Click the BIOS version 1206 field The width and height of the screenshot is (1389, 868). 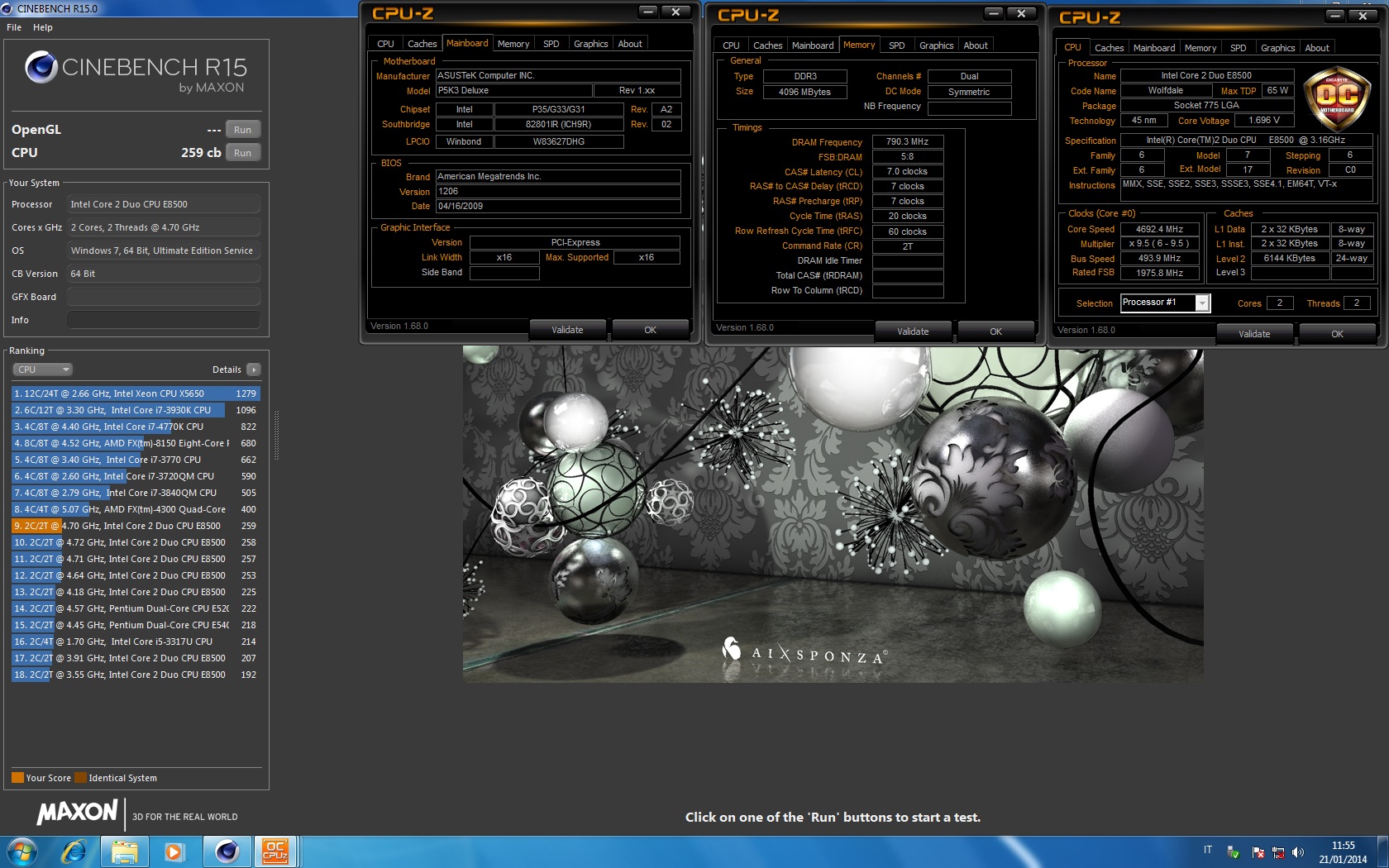[x=558, y=191]
